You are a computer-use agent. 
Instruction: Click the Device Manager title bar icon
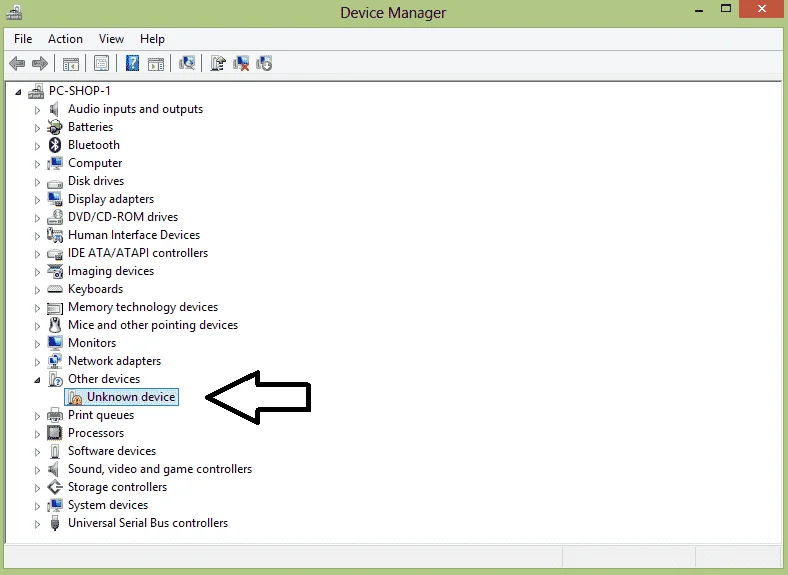[x=14, y=12]
